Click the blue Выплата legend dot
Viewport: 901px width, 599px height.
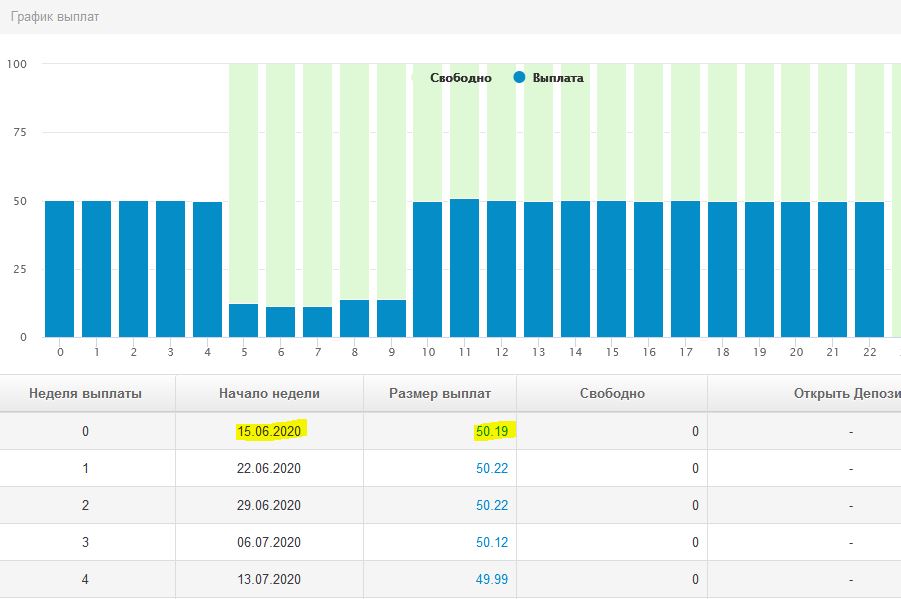[519, 78]
